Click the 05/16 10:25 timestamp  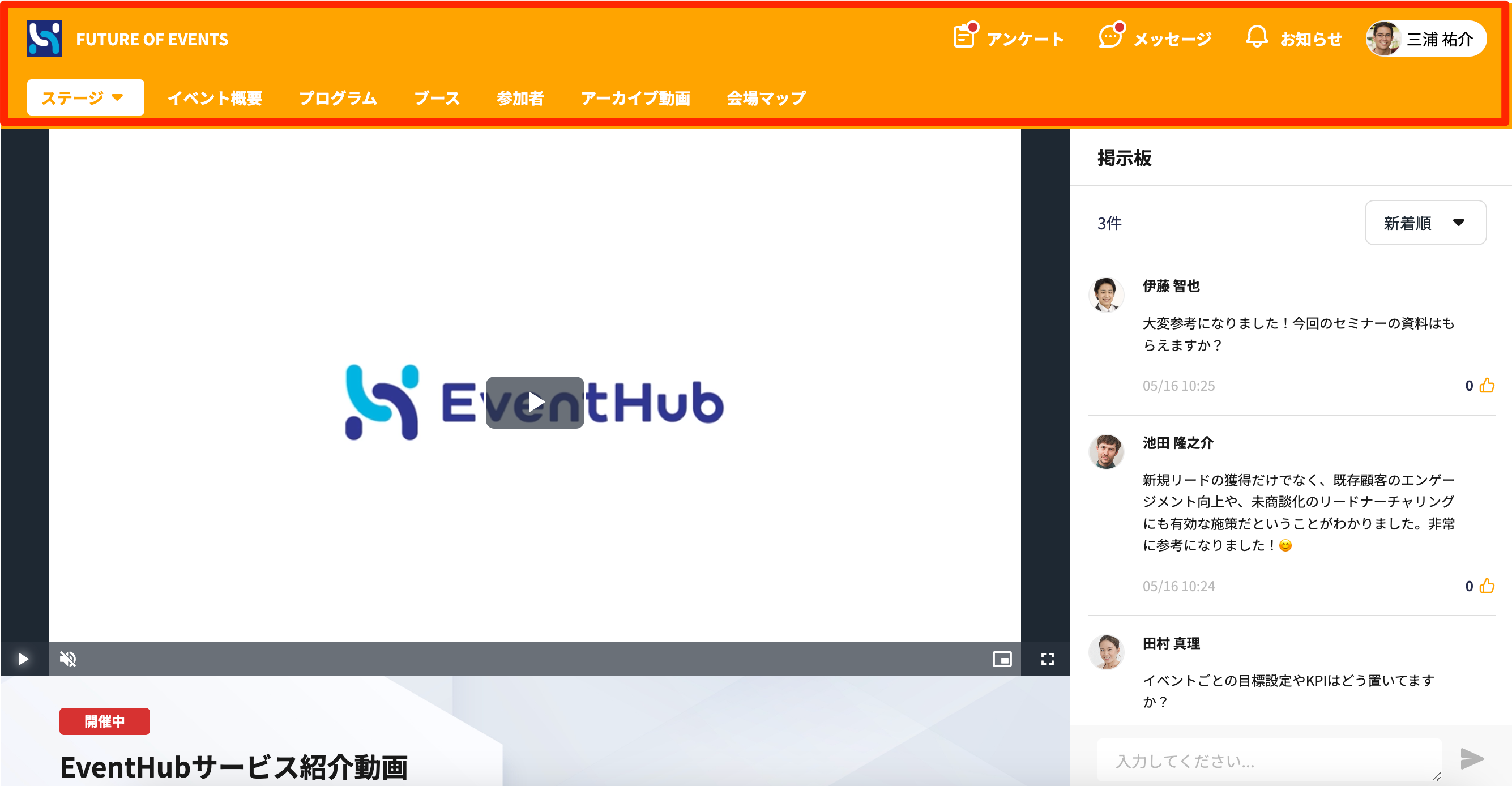[1178, 386]
